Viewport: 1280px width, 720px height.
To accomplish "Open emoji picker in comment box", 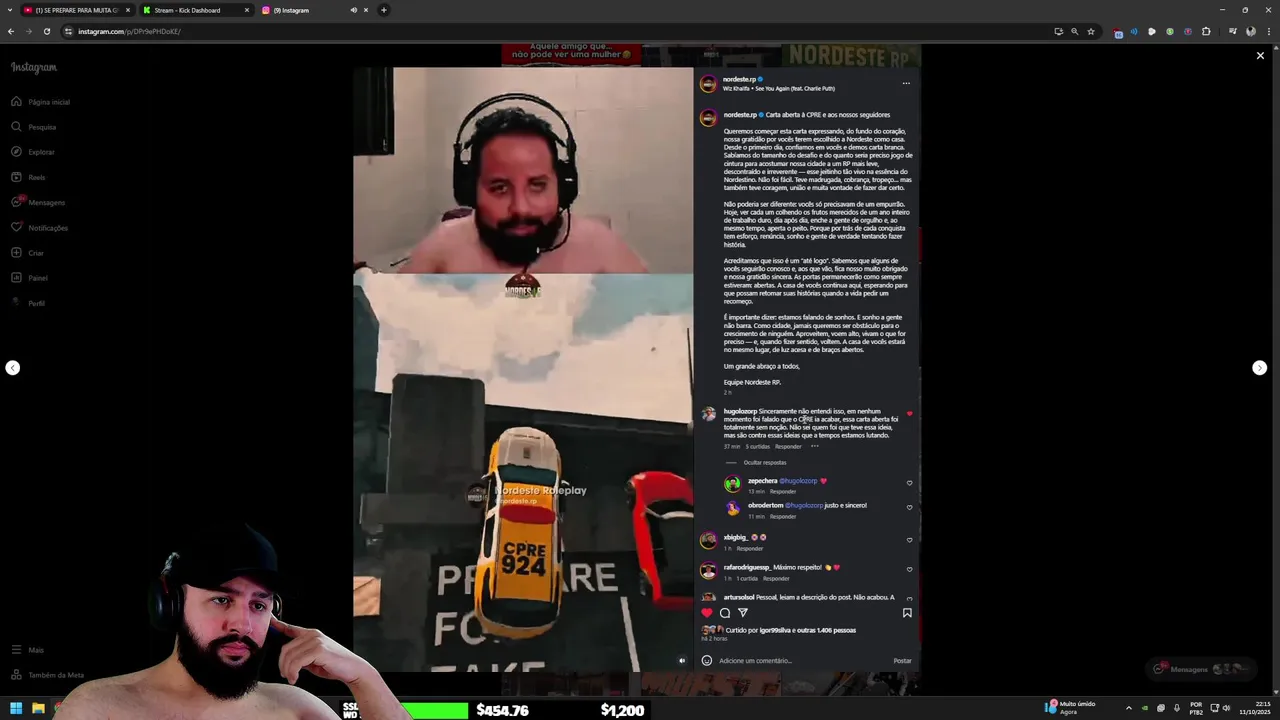I will 707,660.
